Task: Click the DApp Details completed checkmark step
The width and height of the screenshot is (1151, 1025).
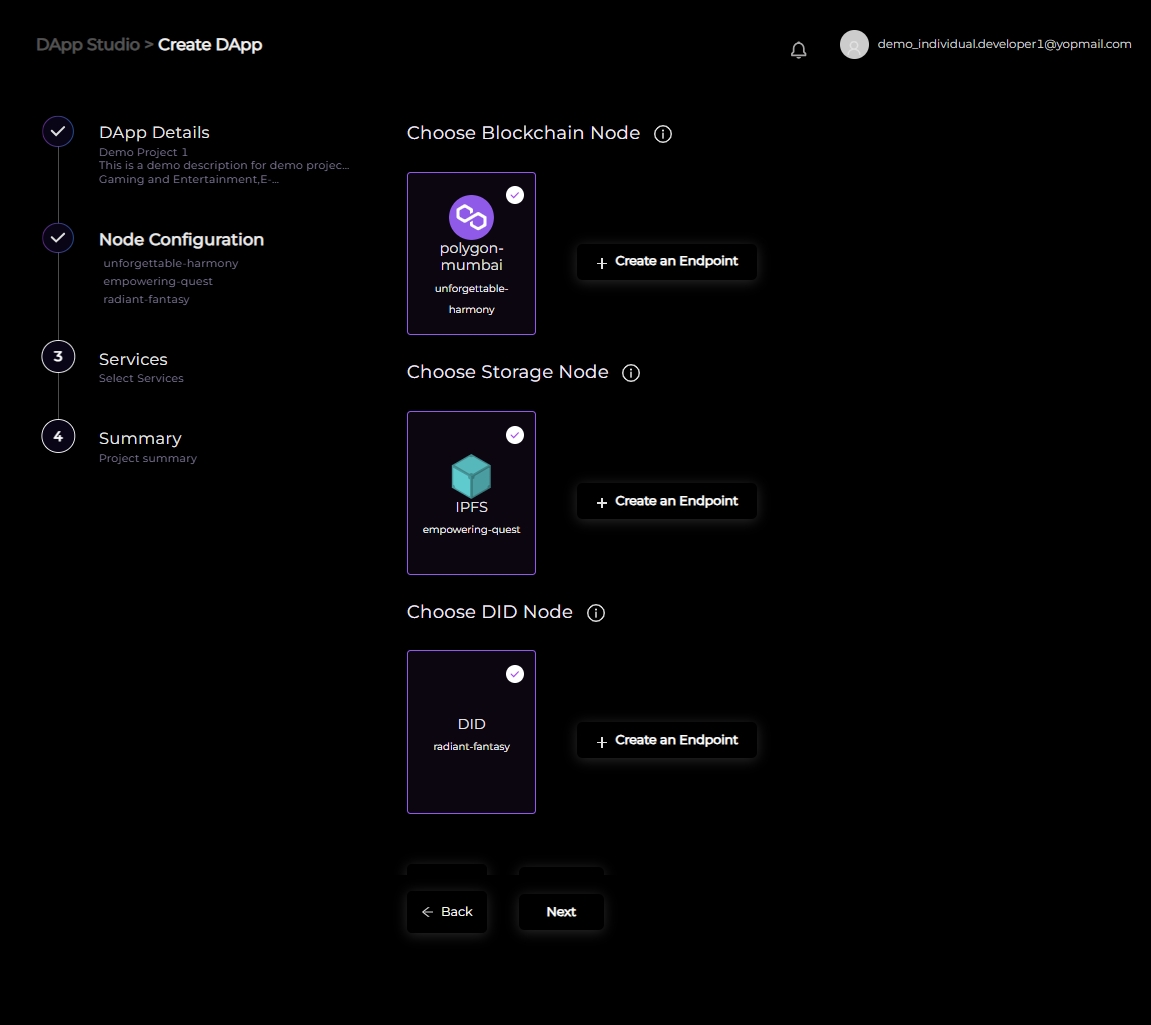Action: pyautogui.click(x=58, y=132)
